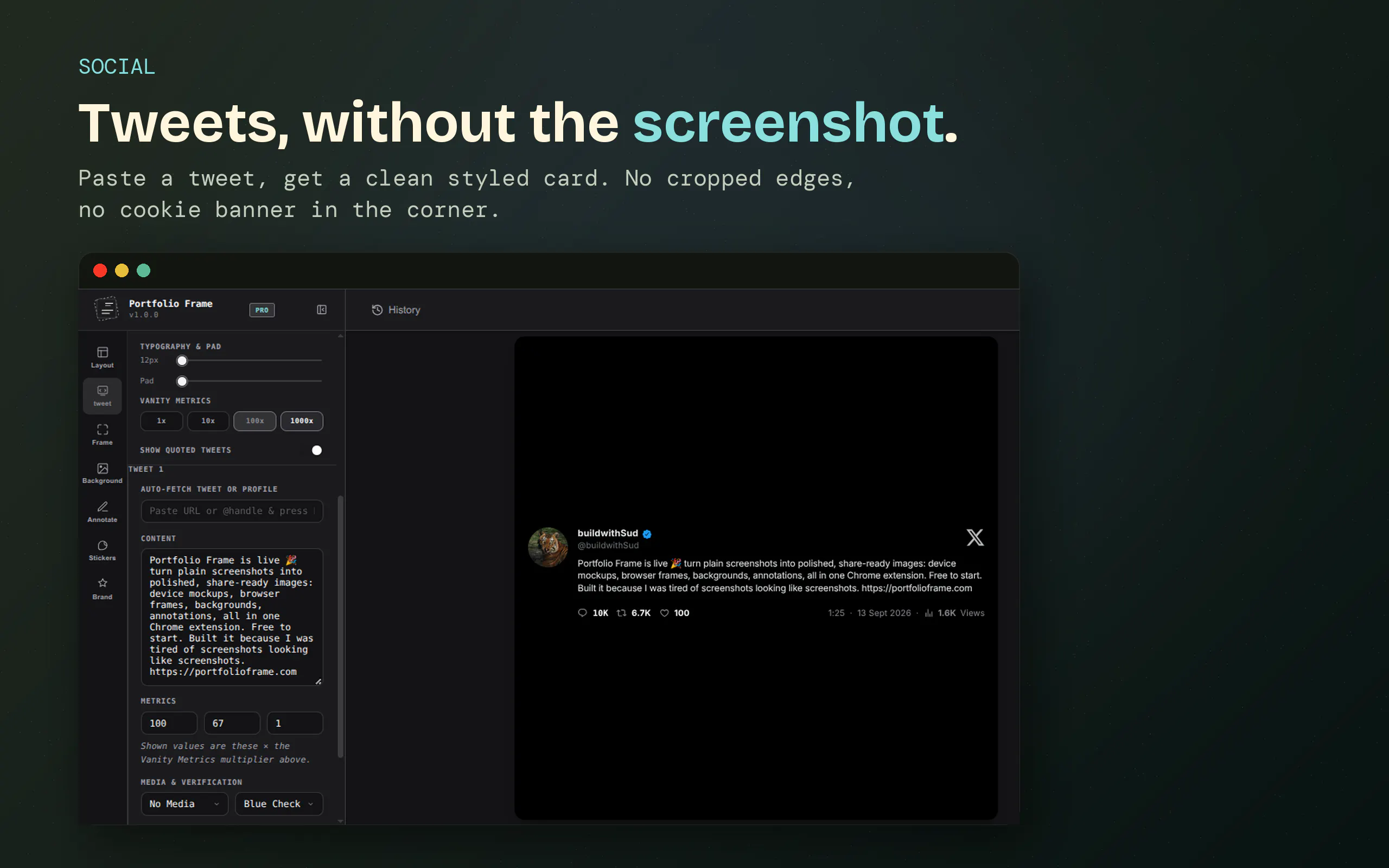The image size is (1389, 868).
Task: Click the scroll down arrow in panel
Action: point(340,821)
